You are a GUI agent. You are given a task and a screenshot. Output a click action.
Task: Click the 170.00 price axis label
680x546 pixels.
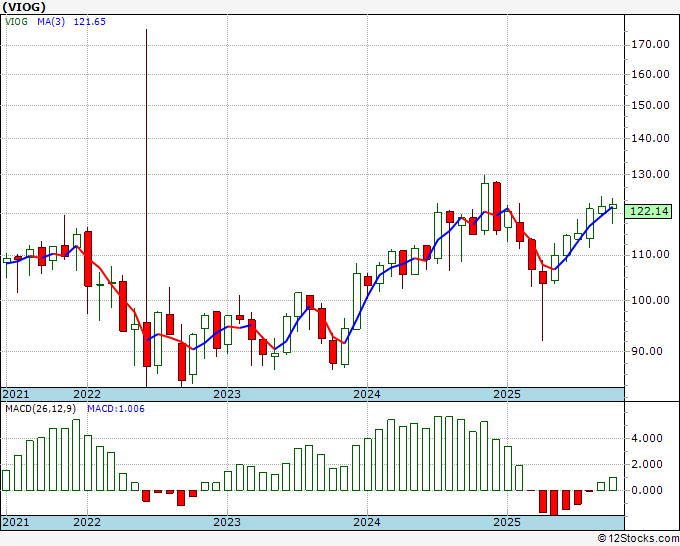pos(649,44)
